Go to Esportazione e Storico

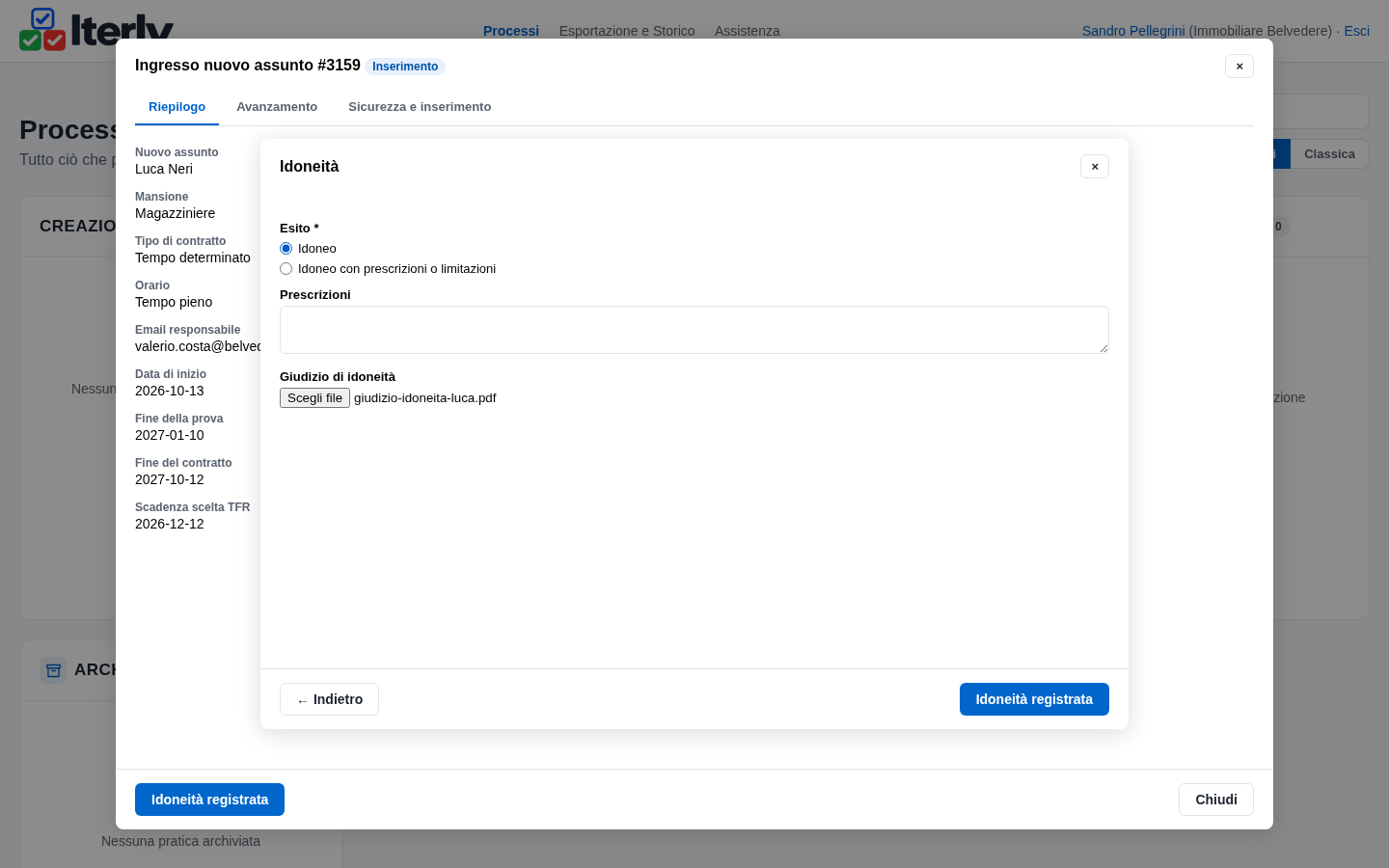click(x=627, y=31)
